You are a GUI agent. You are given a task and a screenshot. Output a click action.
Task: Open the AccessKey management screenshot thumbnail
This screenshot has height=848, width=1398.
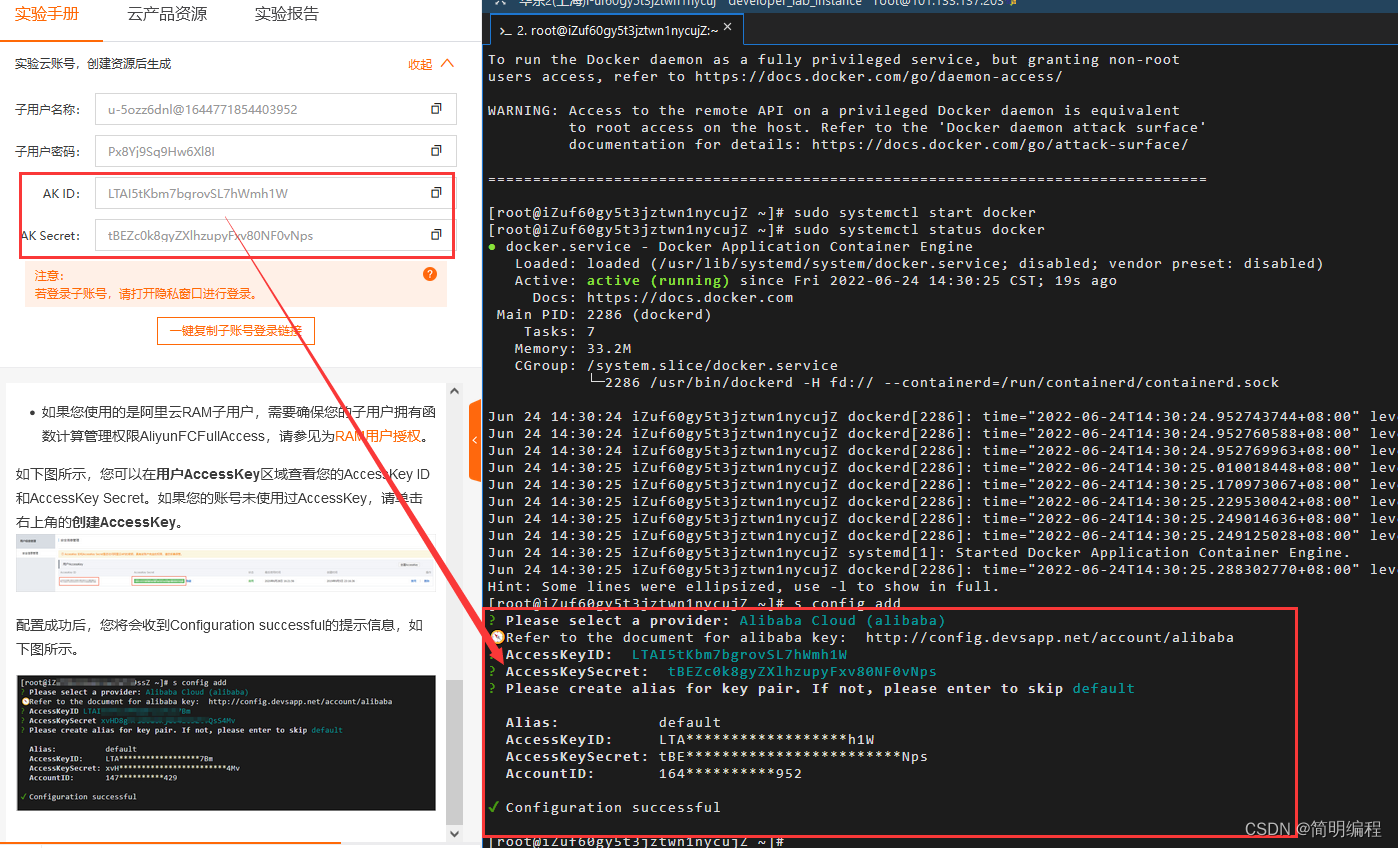[x=225, y=565]
